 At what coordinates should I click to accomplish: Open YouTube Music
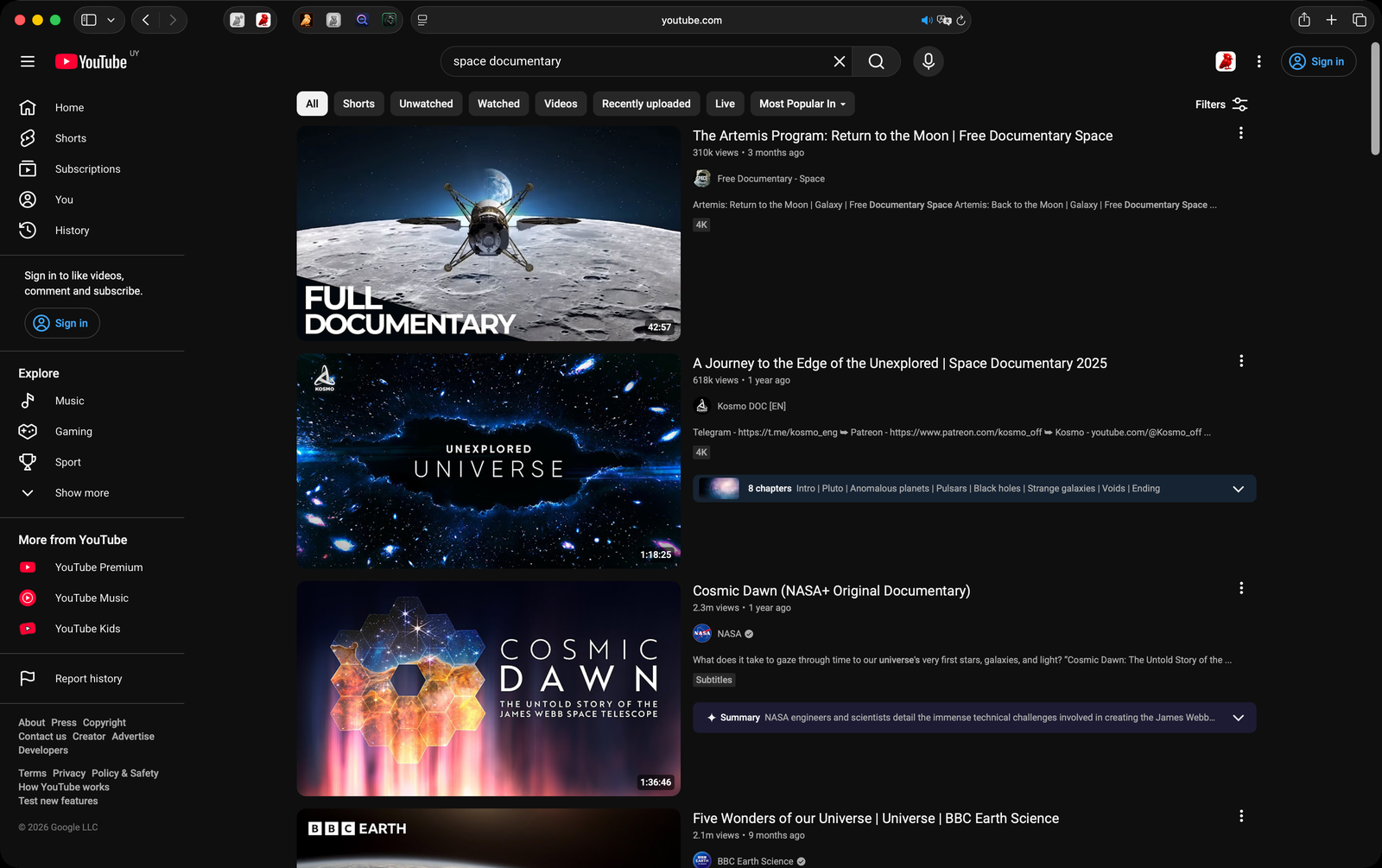point(92,598)
